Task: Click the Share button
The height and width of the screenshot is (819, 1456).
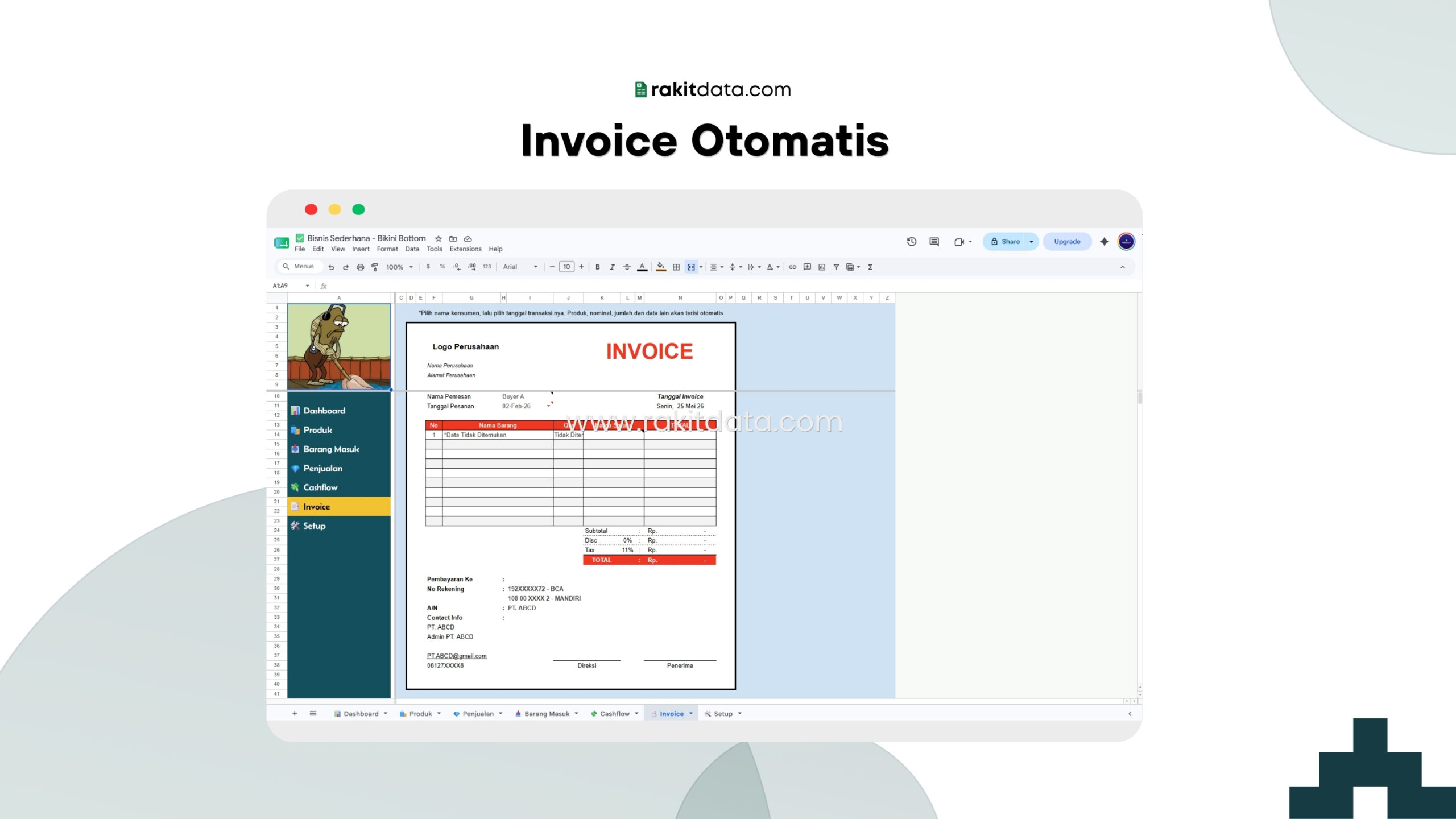Action: pos(1004,242)
